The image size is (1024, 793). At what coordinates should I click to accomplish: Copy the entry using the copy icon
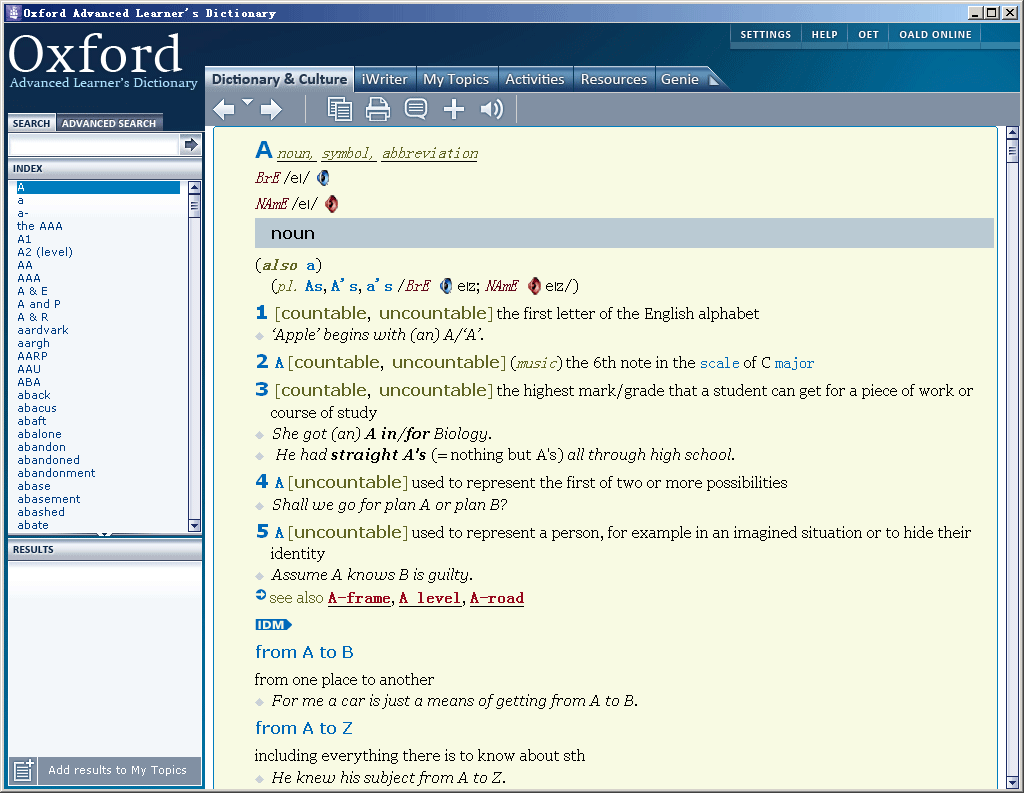coord(340,109)
